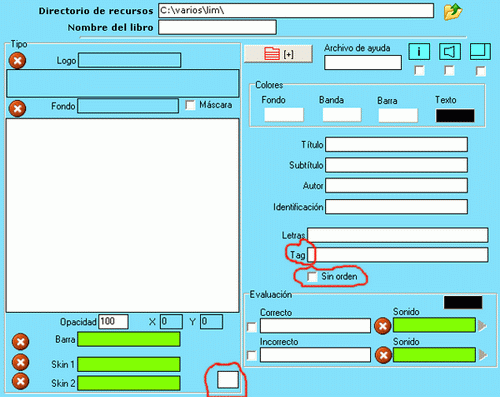Click the sound speaker button icon
Viewport: 500px width, 397px height.
[x=450, y=52]
